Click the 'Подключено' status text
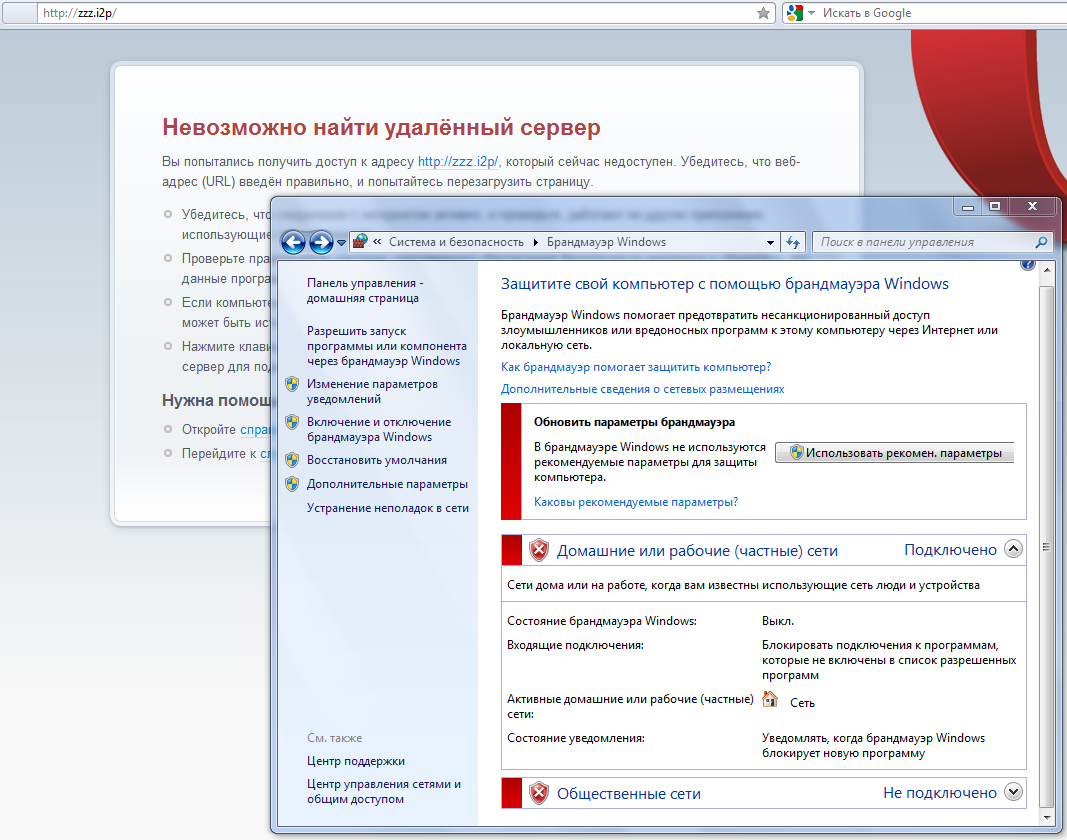 950,550
